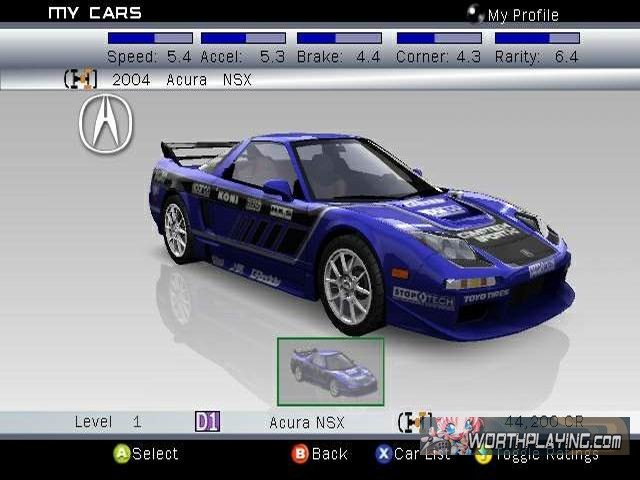
Task: Click the blue X Car List icon
Action: point(384,453)
